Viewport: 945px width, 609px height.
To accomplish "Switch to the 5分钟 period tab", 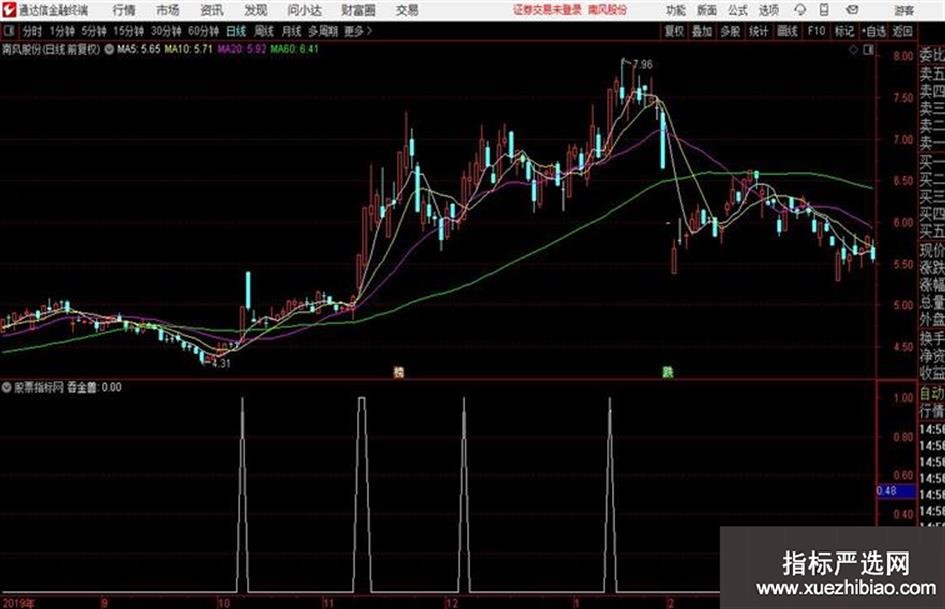I will point(94,31).
